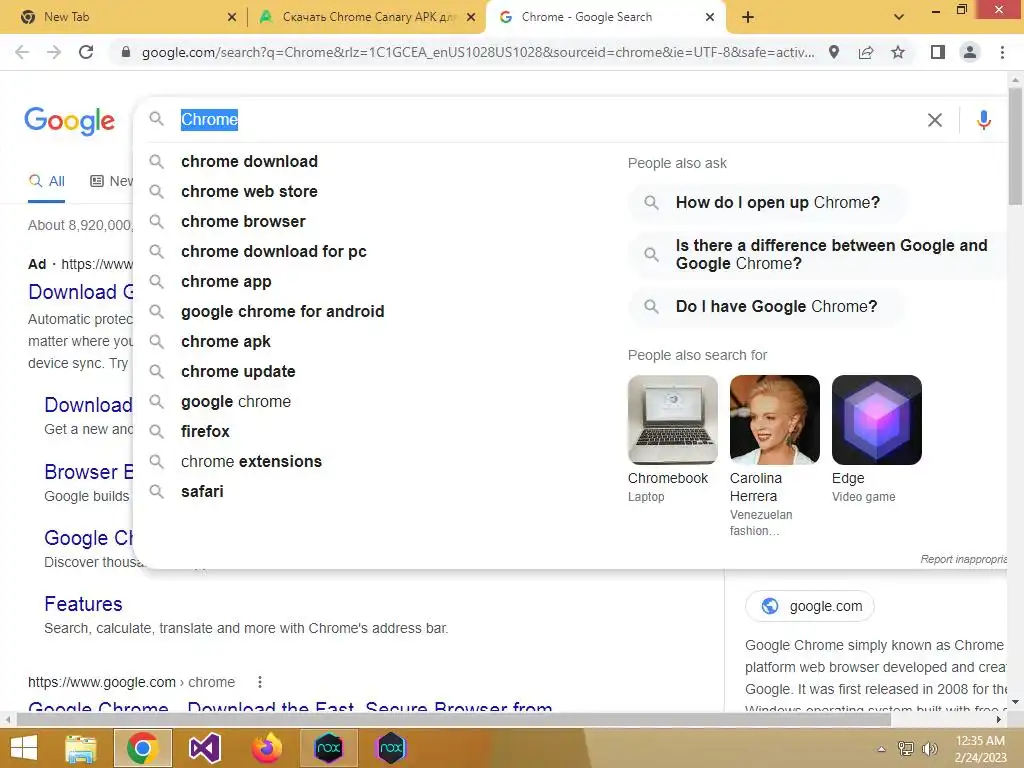Click the horizontal scrollbar's right arrow
The image size is (1024, 768).
[x=999, y=720]
